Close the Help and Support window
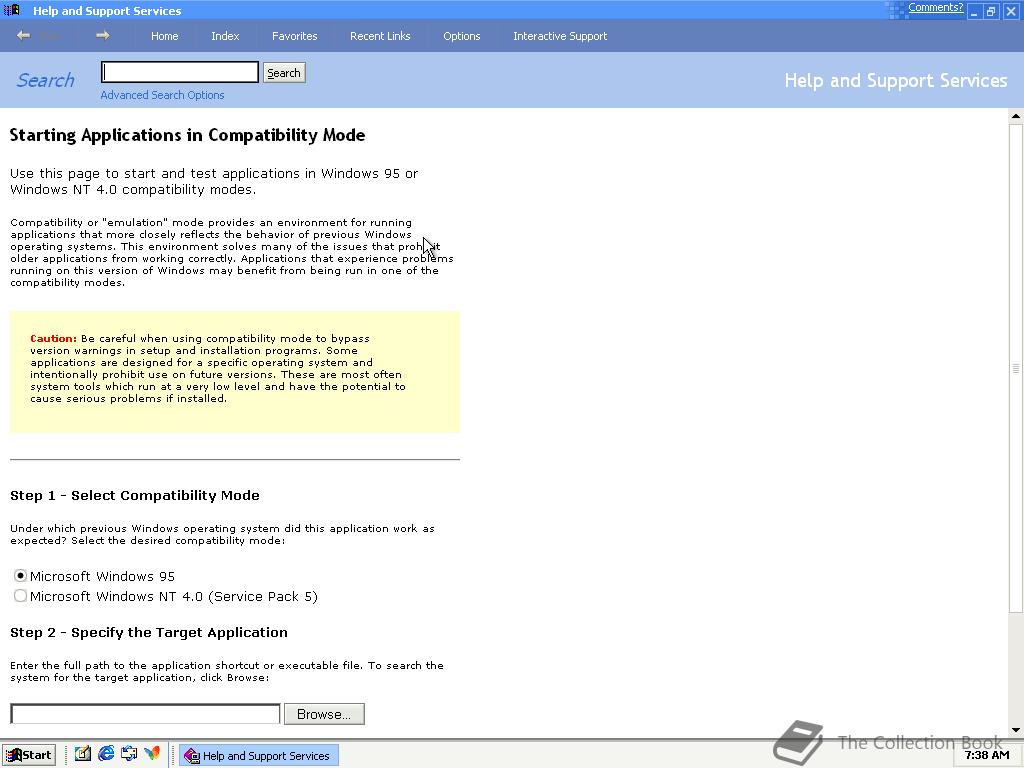The width and height of the screenshot is (1024, 768). [1010, 11]
